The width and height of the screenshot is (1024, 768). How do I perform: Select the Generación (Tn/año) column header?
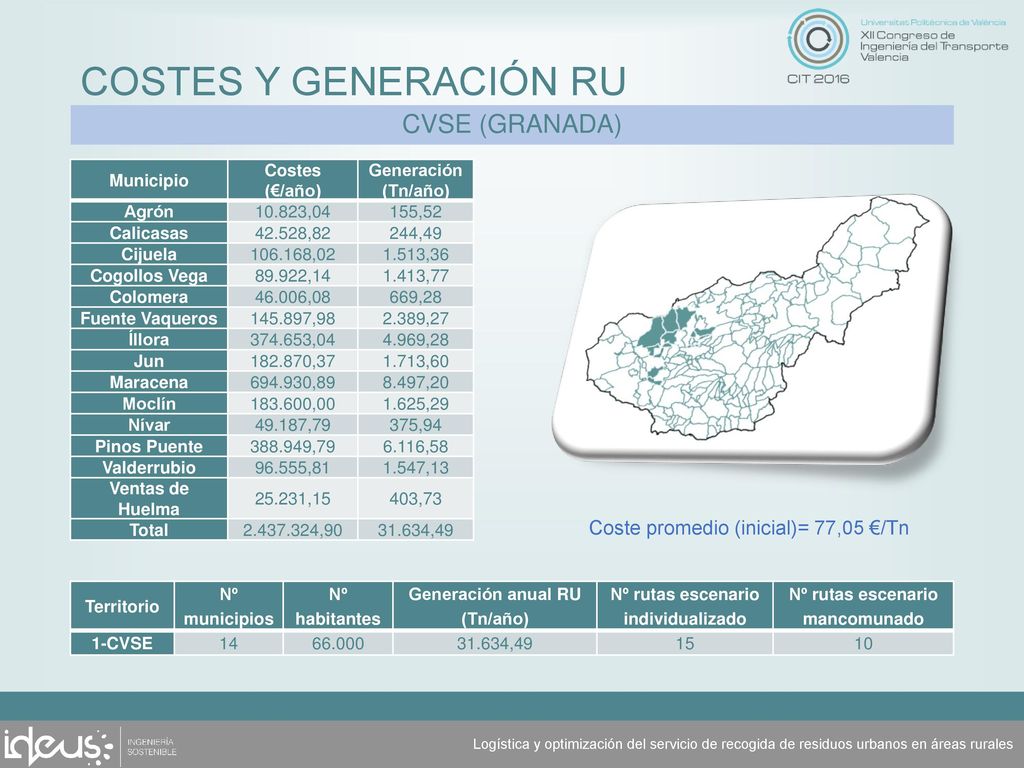click(x=415, y=180)
